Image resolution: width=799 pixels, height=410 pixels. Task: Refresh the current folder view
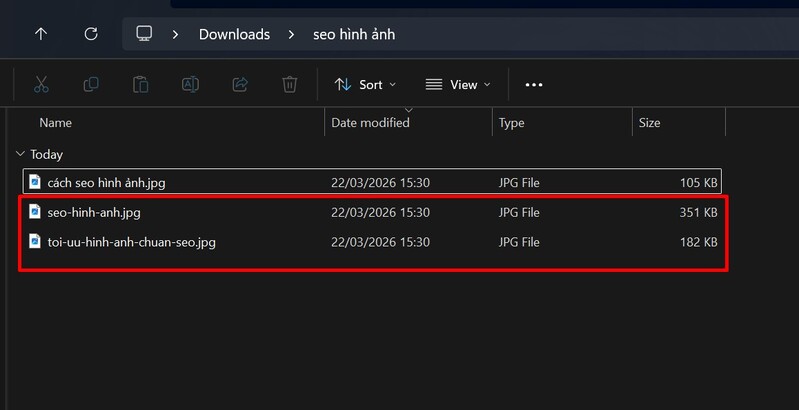point(91,34)
